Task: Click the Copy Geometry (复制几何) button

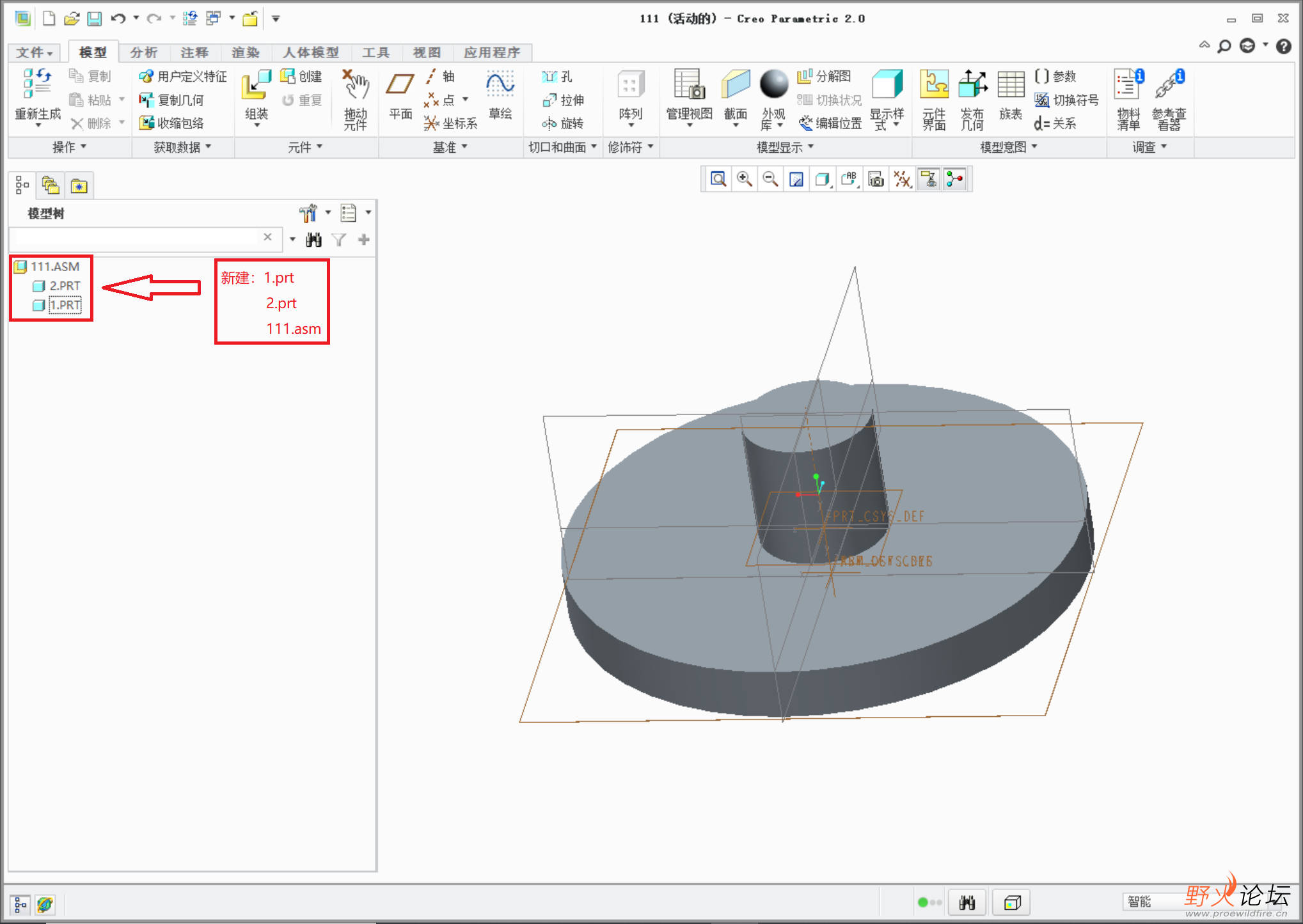Action: [171, 100]
